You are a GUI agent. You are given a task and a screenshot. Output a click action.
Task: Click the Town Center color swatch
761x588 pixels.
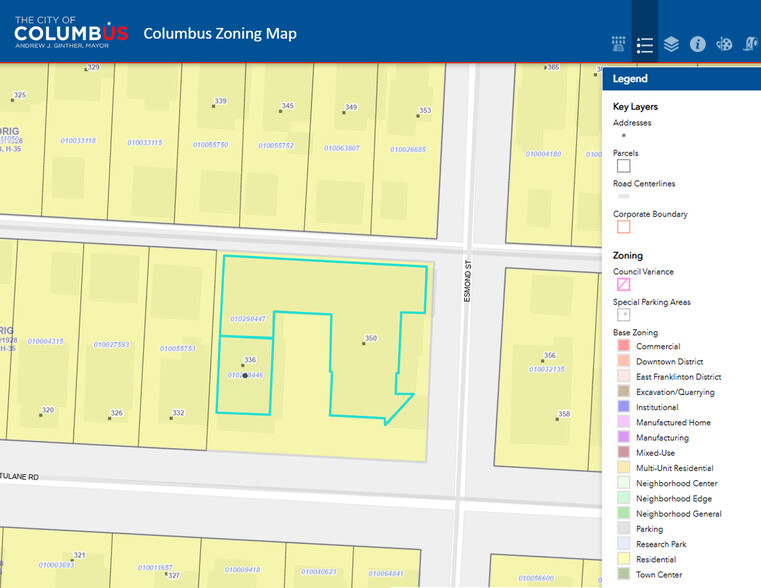pyautogui.click(x=624, y=574)
